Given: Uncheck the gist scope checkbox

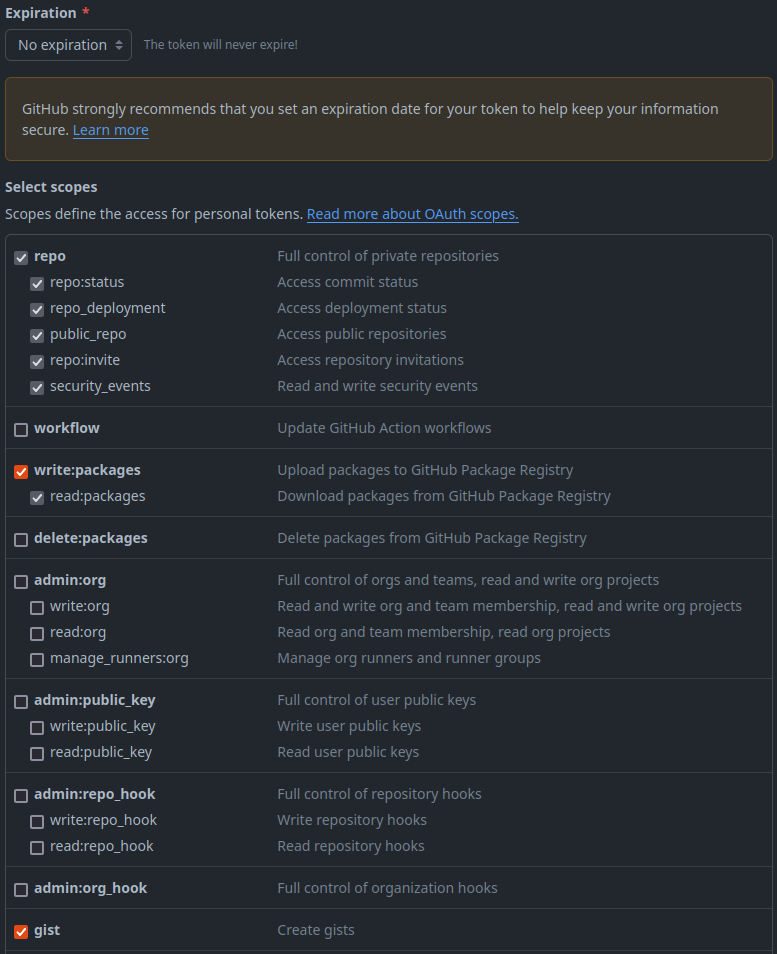Looking at the screenshot, I should [x=21, y=931].
